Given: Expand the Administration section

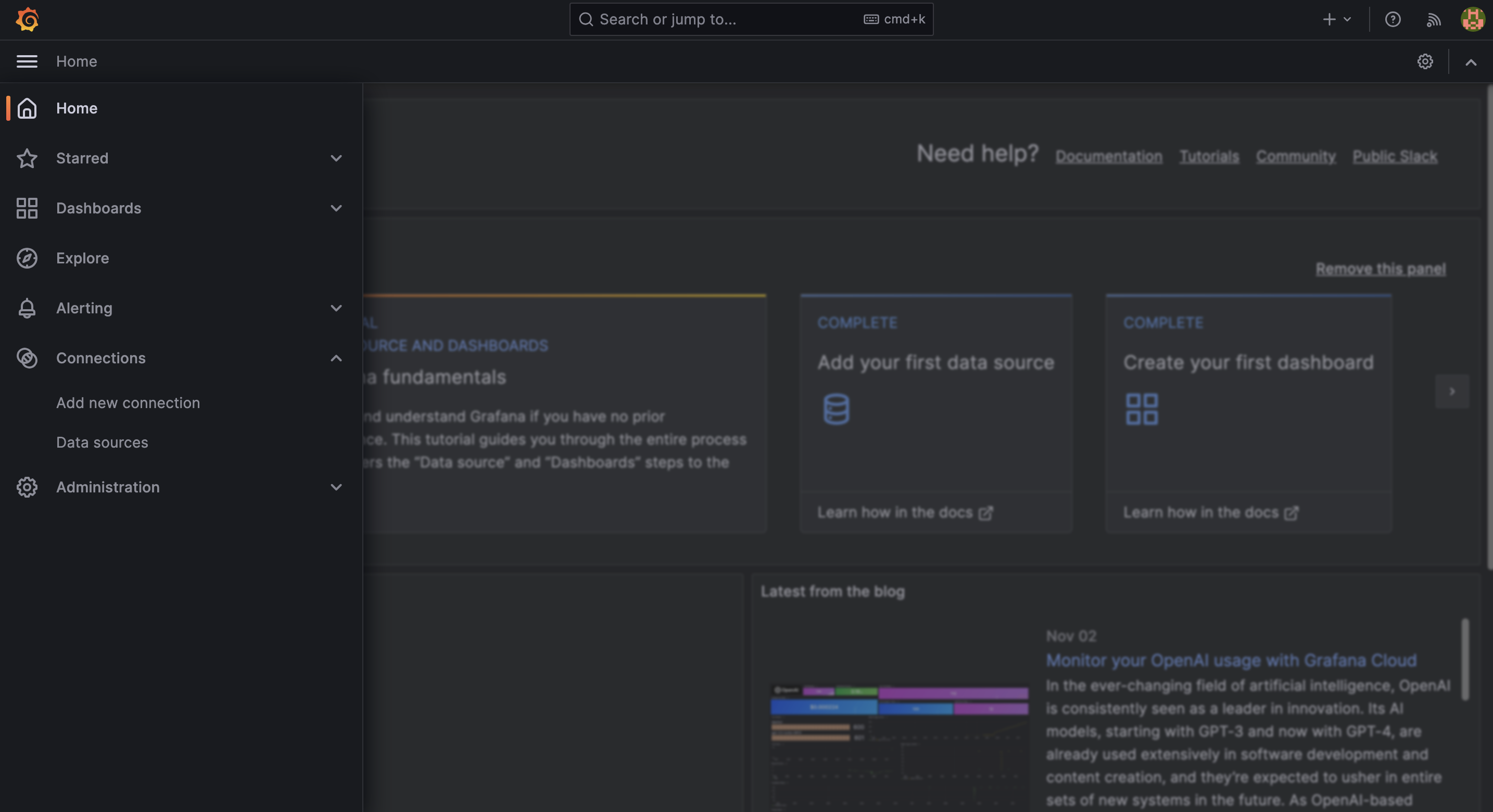Looking at the screenshot, I should pos(336,487).
